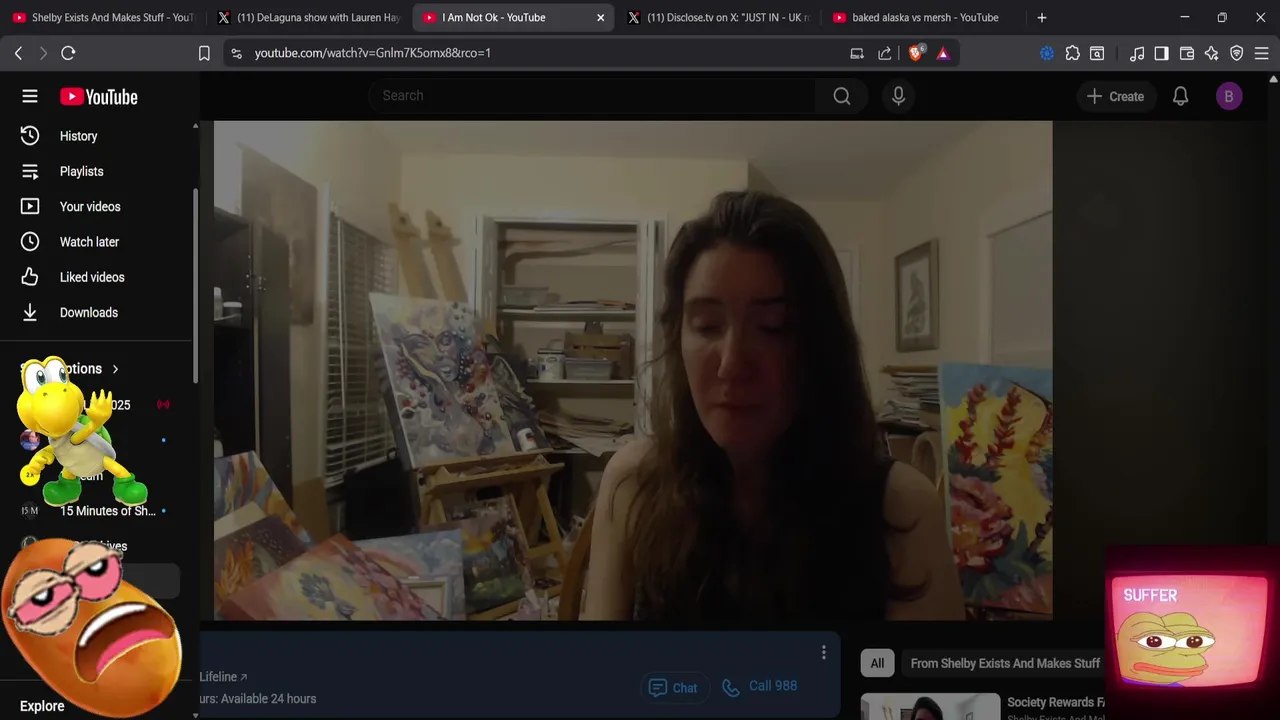Click the share page icon in address bar
Image resolution: width=1280 pixels, height=720 pixels.
(x=885, y=53)
